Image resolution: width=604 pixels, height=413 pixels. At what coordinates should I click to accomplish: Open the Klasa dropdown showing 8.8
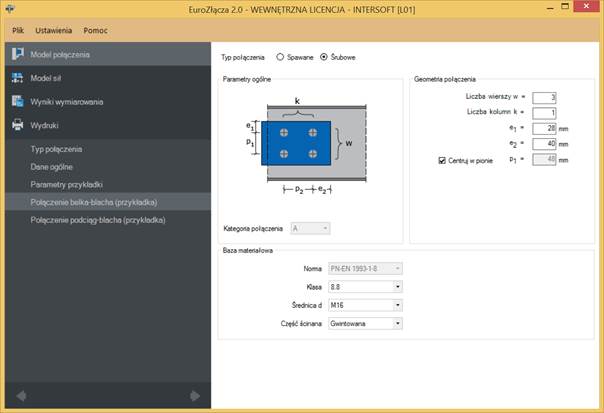pyautogui.click(x=365, y=287)
